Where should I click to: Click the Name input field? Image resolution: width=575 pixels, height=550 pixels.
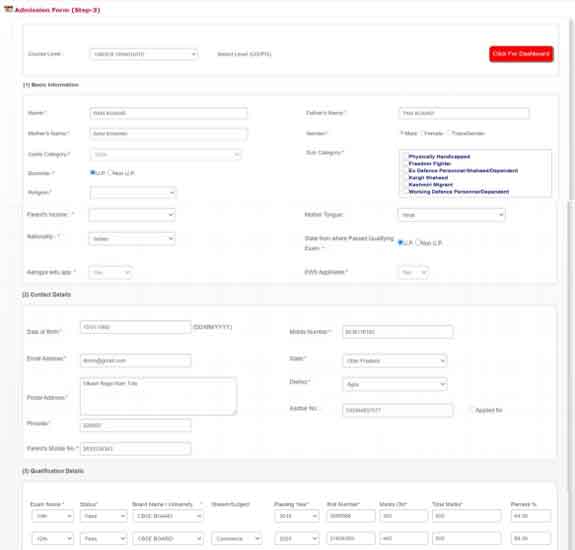[168, 113]
